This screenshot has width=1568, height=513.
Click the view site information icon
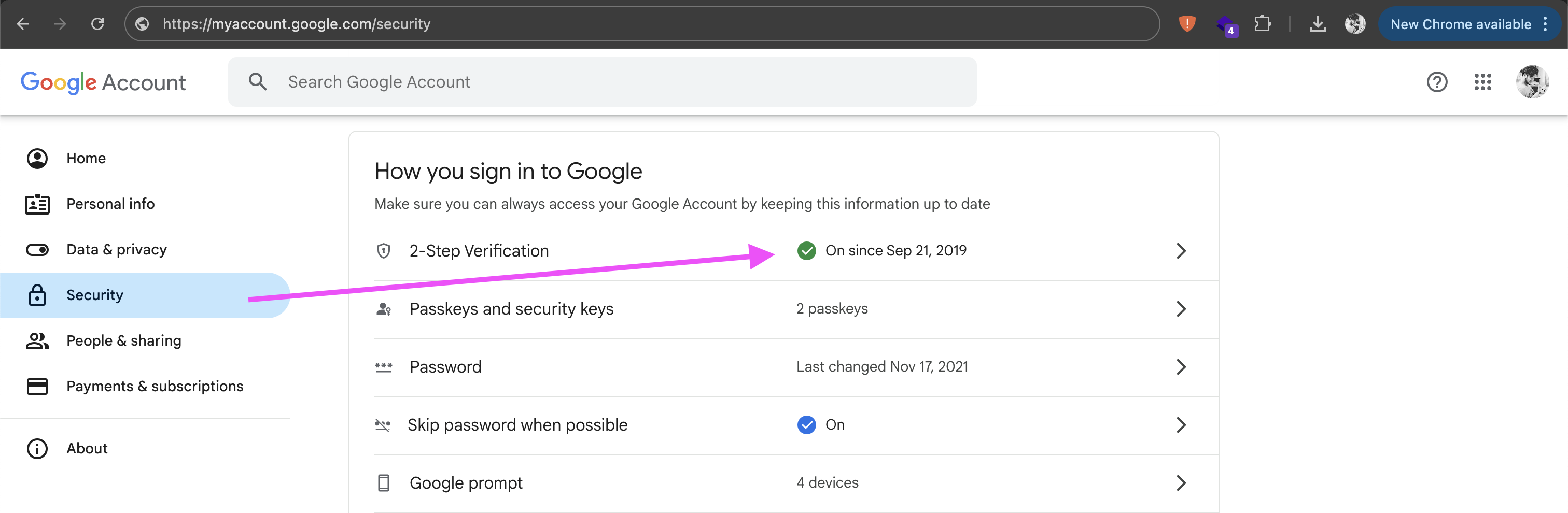coord(143,24)
